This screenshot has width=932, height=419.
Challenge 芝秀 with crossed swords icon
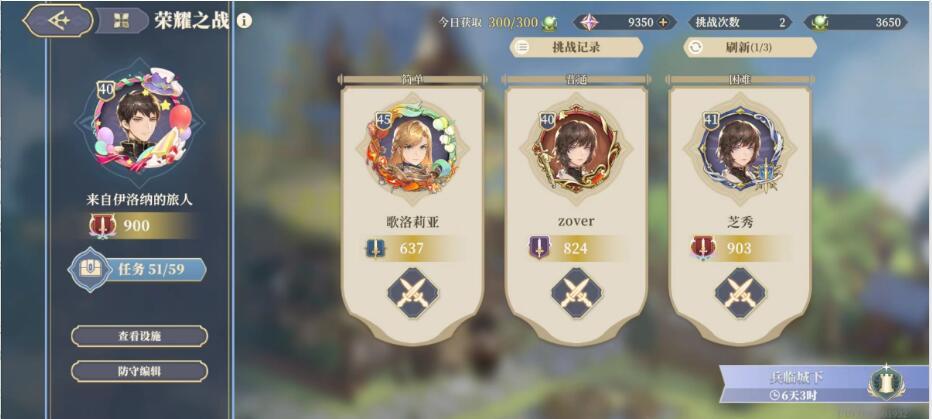tap(739, 293)
